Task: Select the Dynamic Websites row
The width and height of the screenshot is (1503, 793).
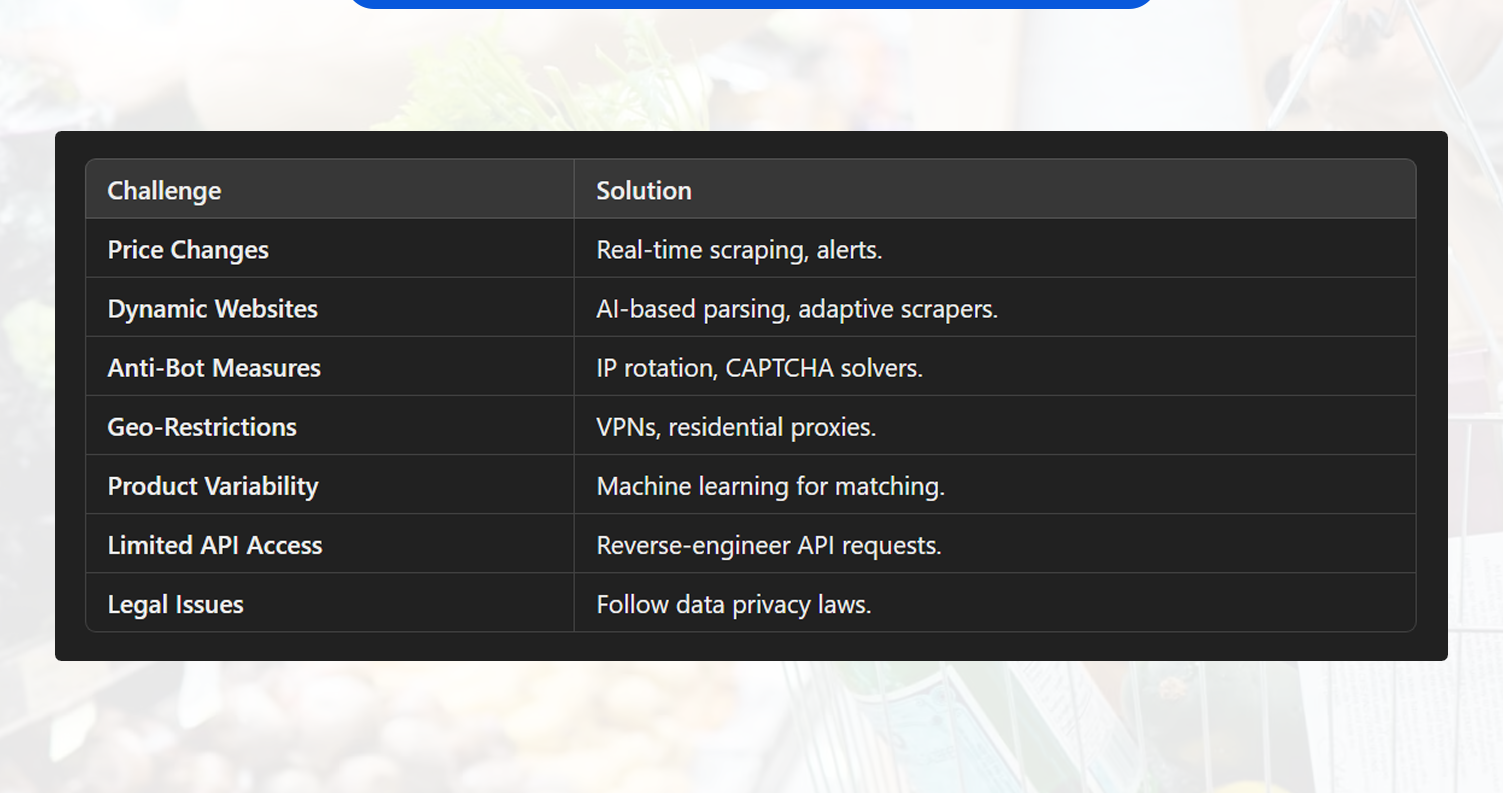Action: pos(212,308)
